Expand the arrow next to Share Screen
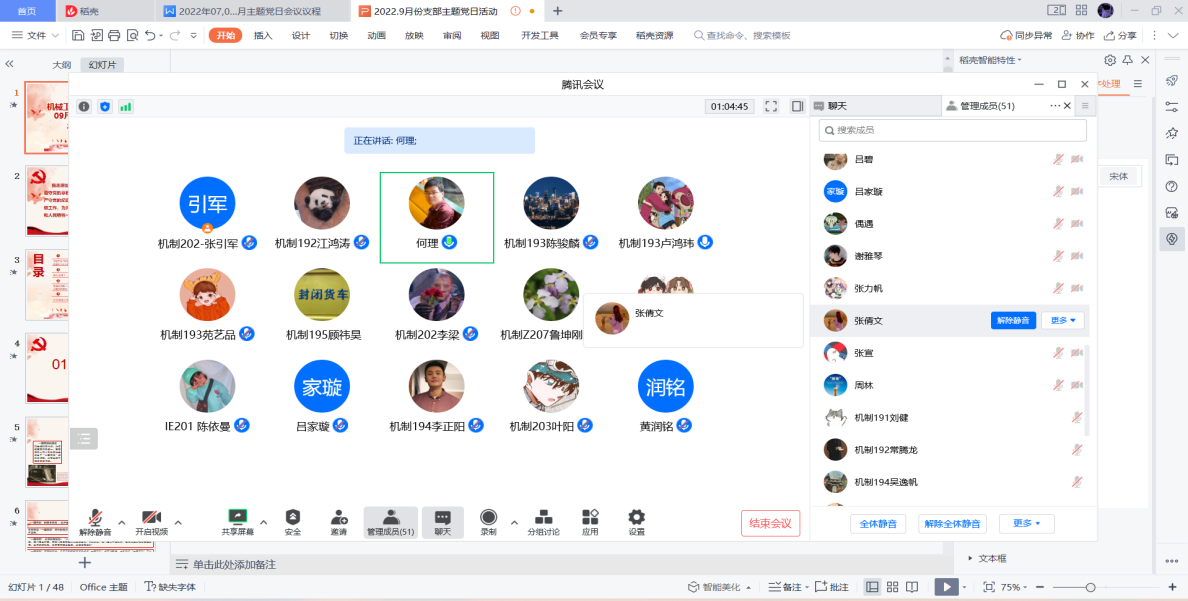Viewport: 1188px width, 601px height. coord(264,521)
